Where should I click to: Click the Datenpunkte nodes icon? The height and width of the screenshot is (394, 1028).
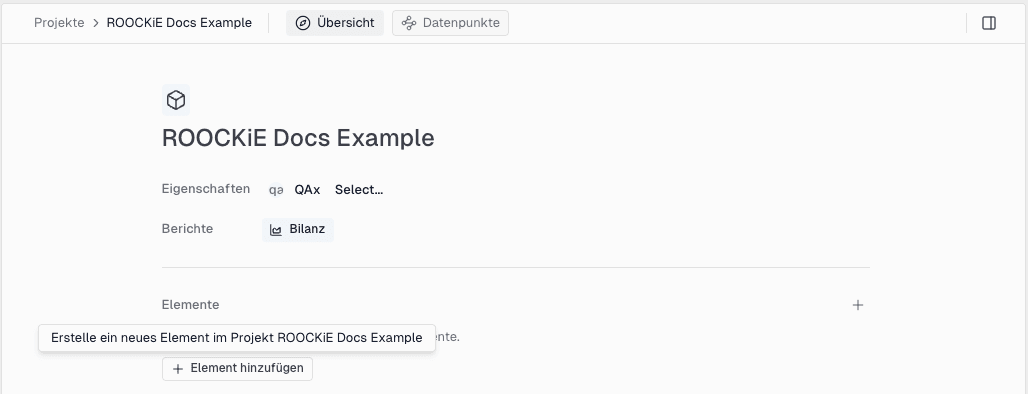pos(409,23)
